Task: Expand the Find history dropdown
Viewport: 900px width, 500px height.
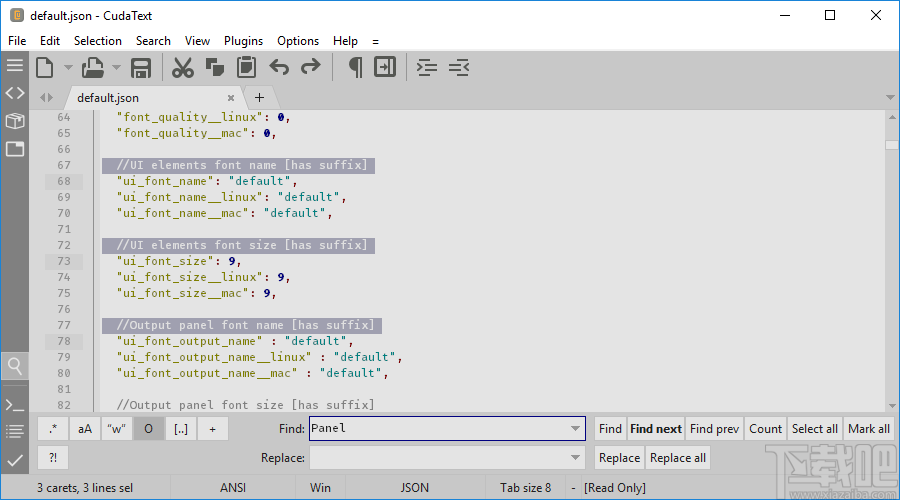Action: 575,429
